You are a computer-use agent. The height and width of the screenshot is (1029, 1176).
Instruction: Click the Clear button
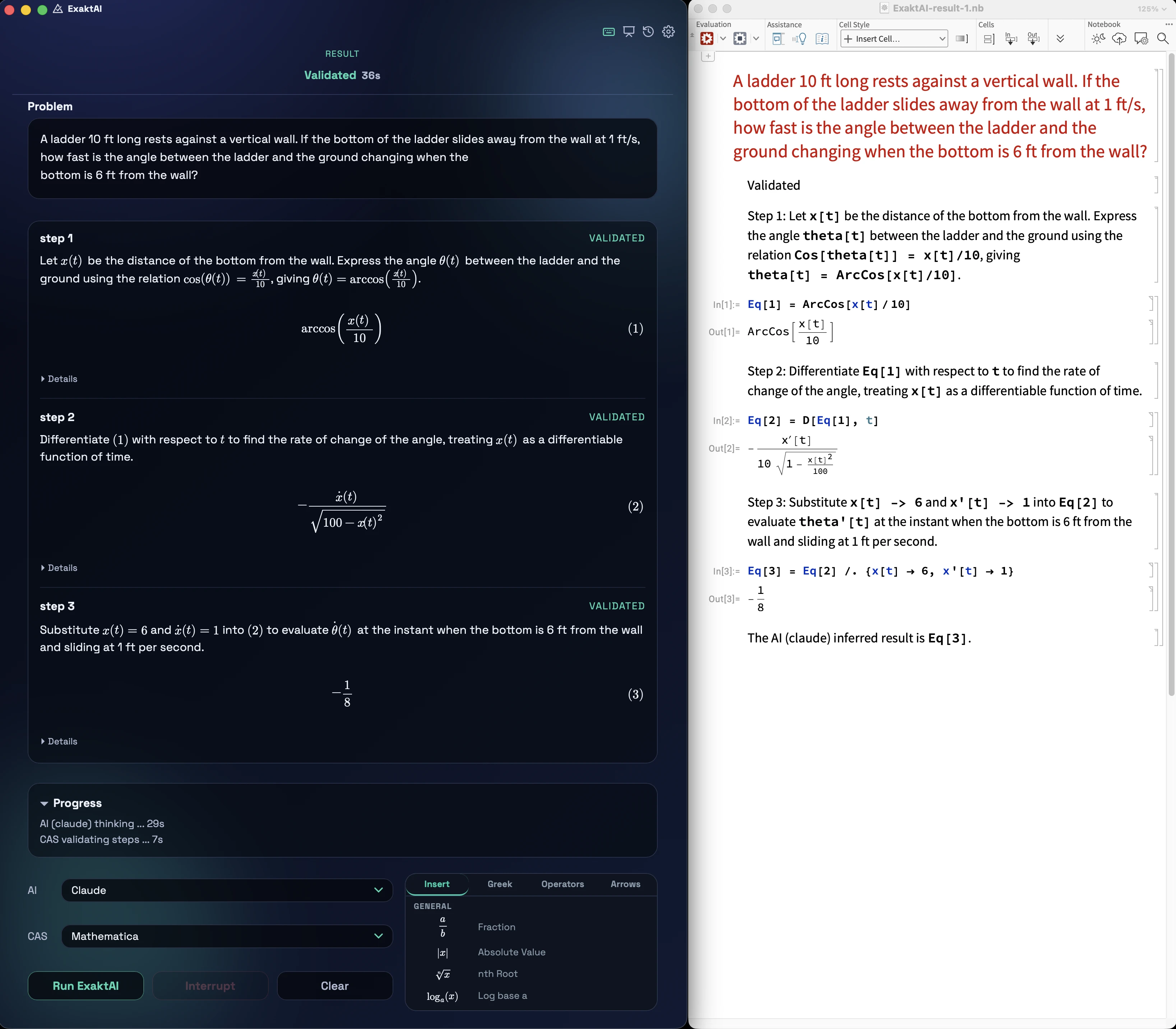(335, 986)
